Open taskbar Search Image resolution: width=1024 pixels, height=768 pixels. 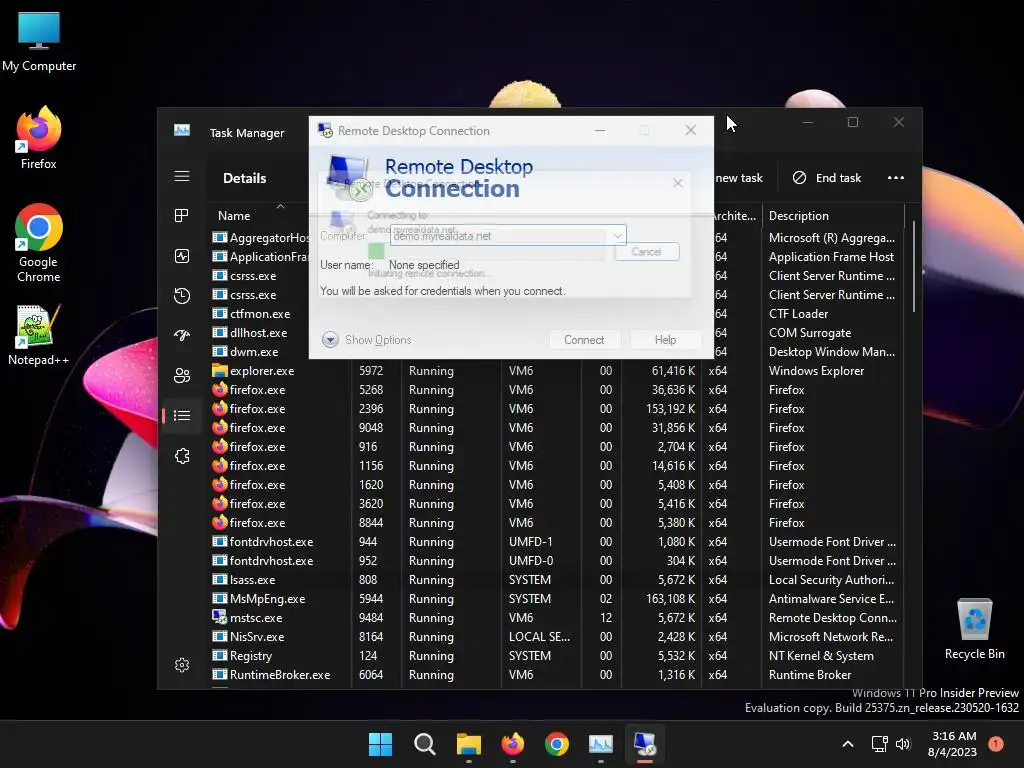pos(424,744)
